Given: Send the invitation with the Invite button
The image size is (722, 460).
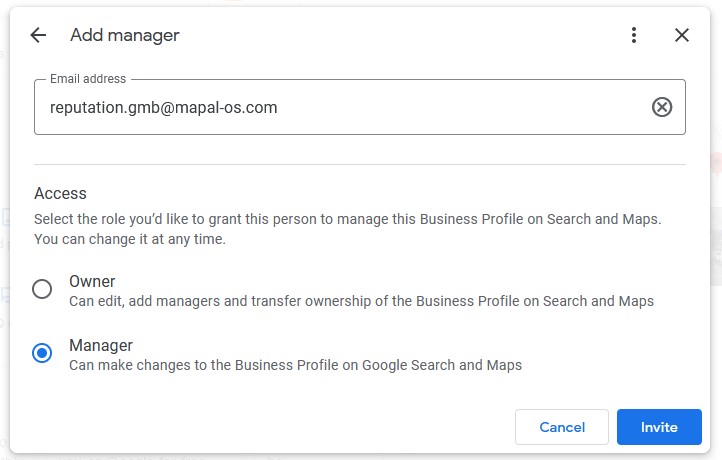Looking at the screenshot, I should (659, 427).
